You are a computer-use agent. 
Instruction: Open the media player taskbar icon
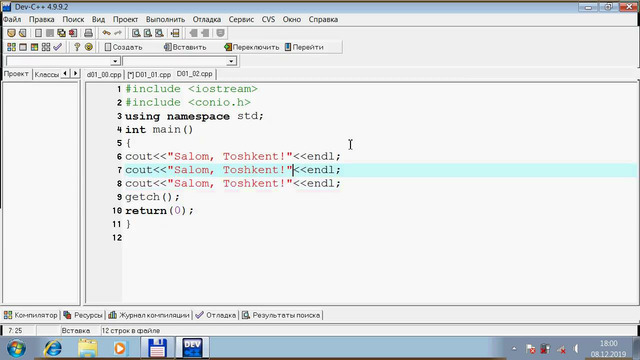tap(120, 349)
